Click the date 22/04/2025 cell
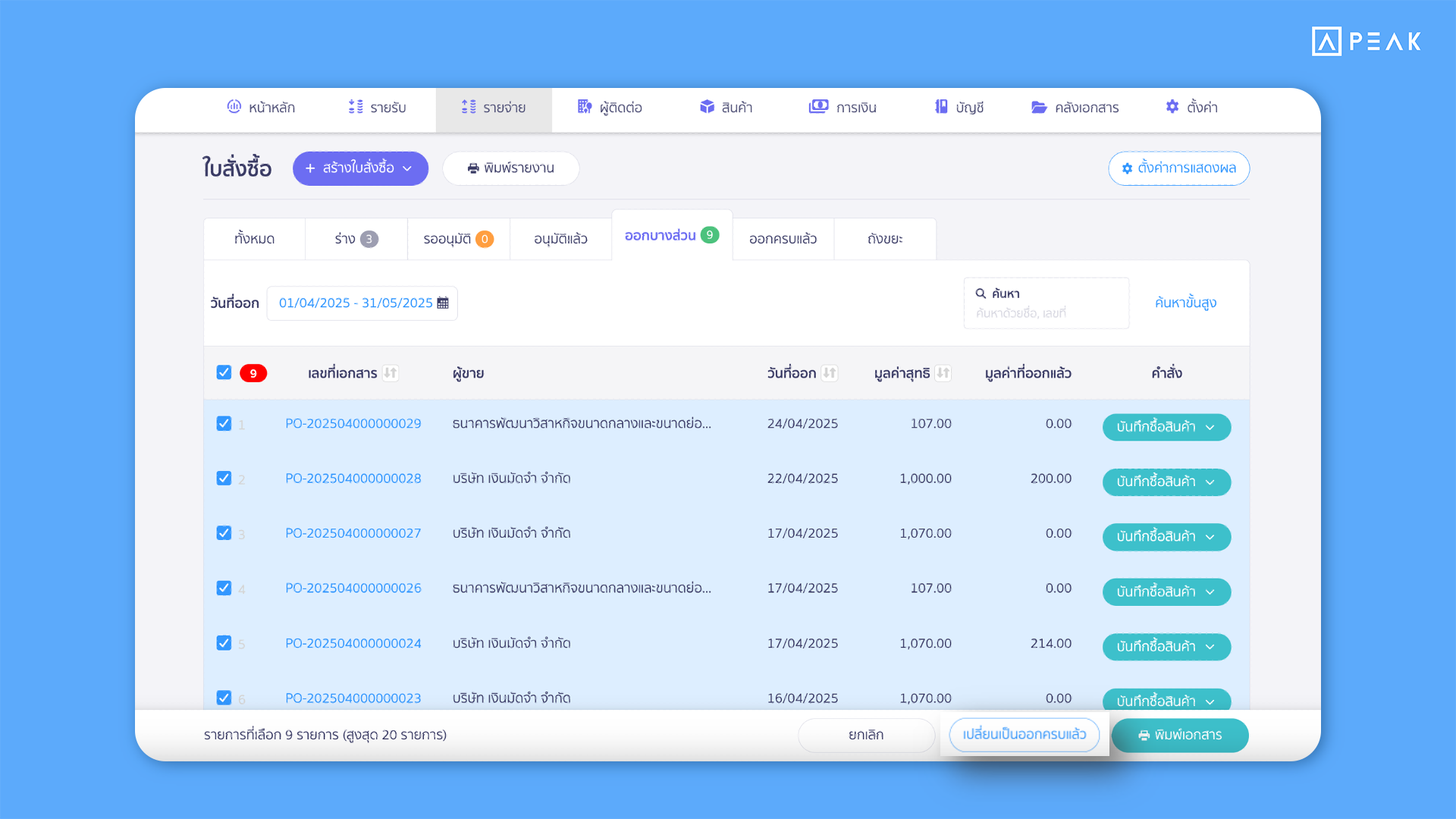This screenshot has width=1456, height=819. coord(802,479)
